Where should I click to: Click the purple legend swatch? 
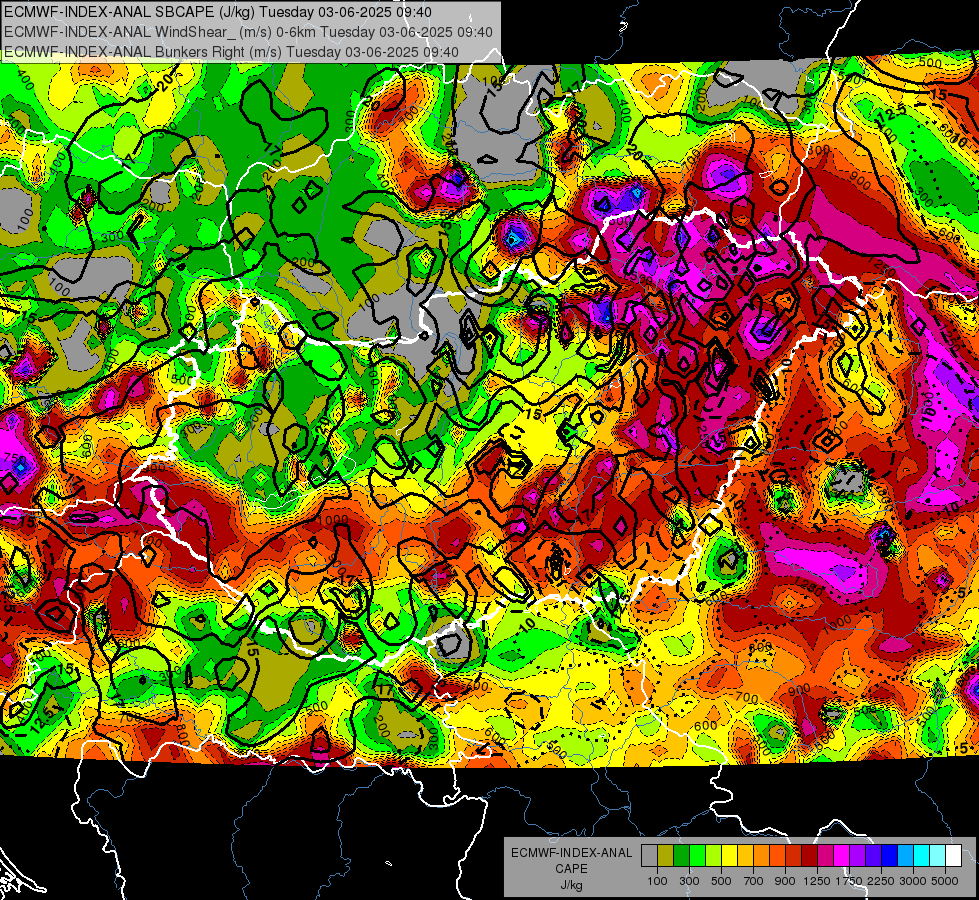point(858,855)
